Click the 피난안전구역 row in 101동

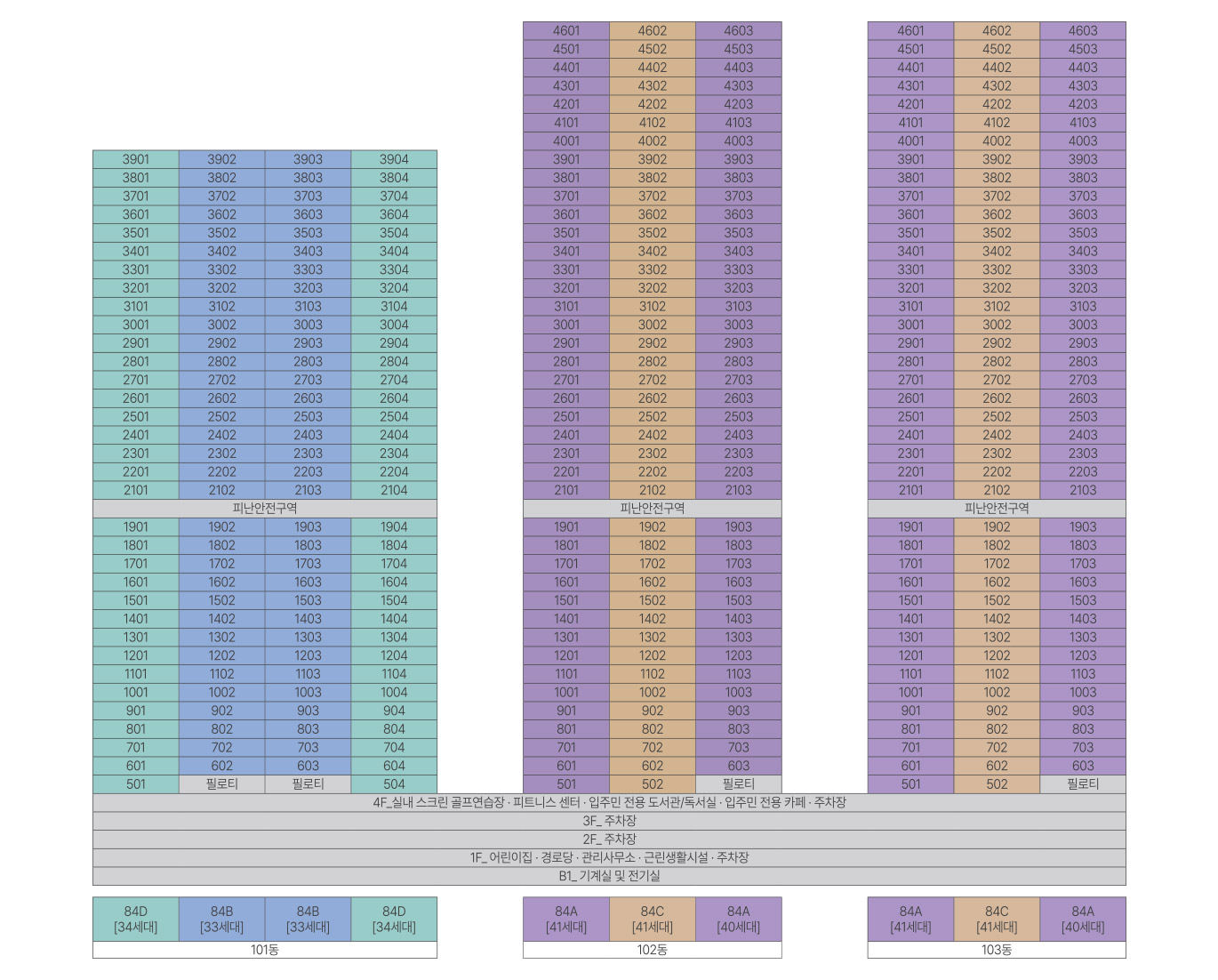[265, 509]
